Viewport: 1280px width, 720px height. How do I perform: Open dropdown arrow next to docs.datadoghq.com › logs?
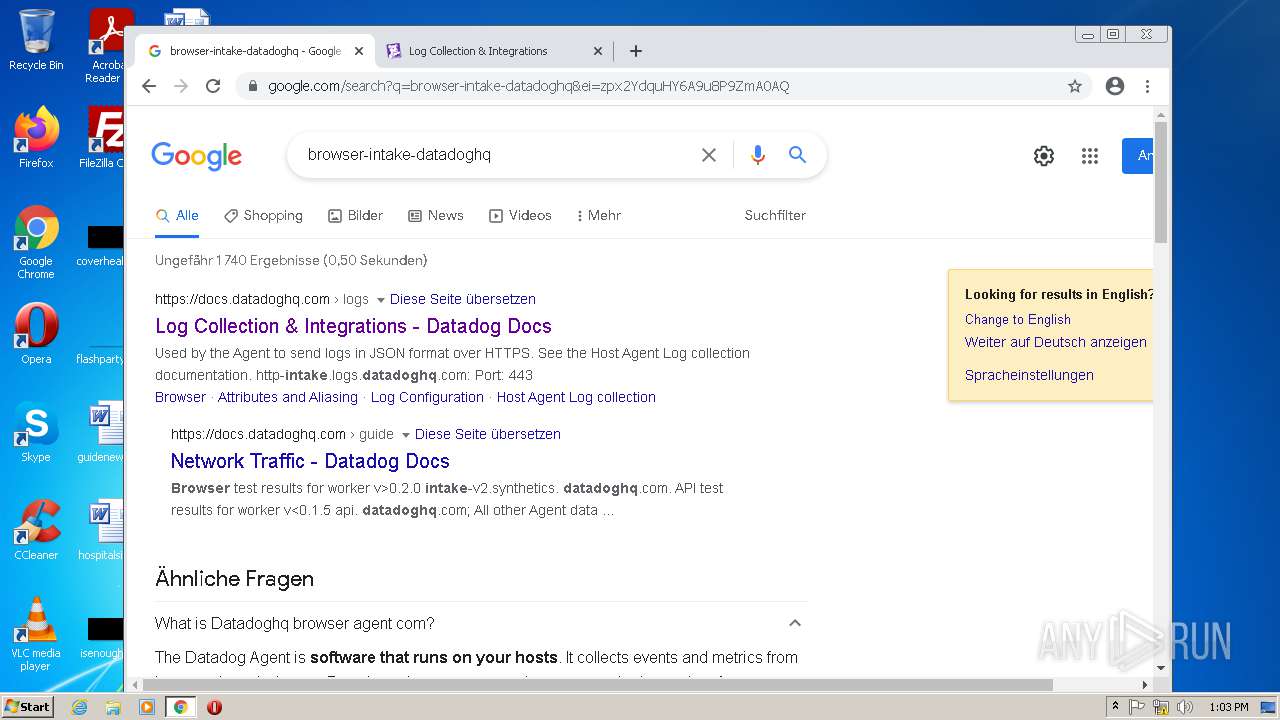click(380, 300)
